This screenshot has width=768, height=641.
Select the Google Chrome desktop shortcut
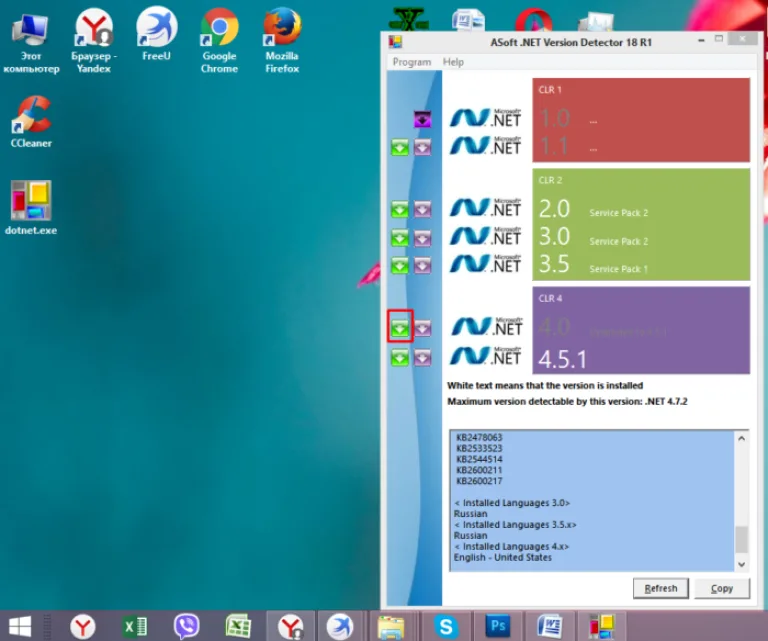[219, 41]
